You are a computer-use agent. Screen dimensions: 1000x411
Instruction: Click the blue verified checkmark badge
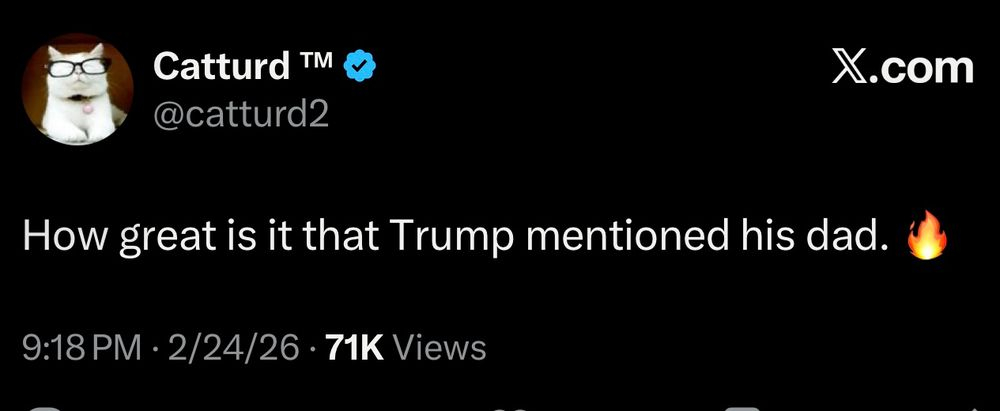[358, 67]
